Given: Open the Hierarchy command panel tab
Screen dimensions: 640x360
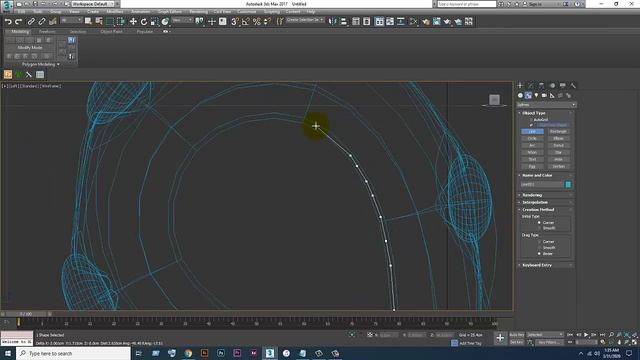Looking at the screenshot, I should tap(541, 85).
